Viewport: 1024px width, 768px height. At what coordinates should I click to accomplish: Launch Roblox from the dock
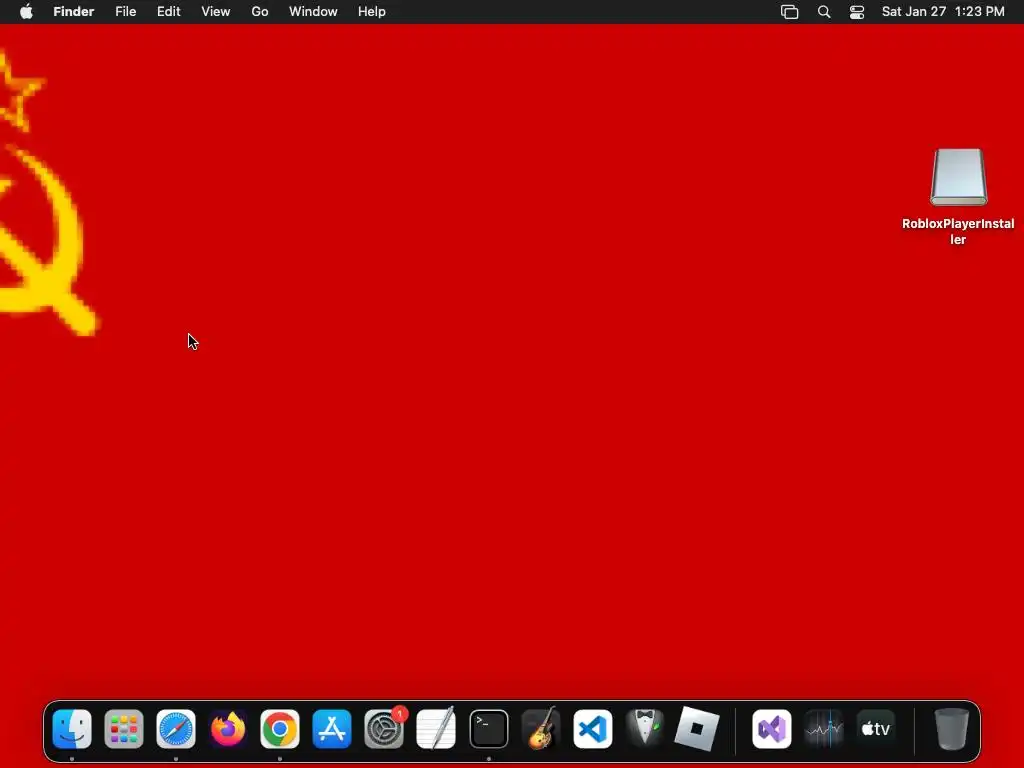point(697,729)
